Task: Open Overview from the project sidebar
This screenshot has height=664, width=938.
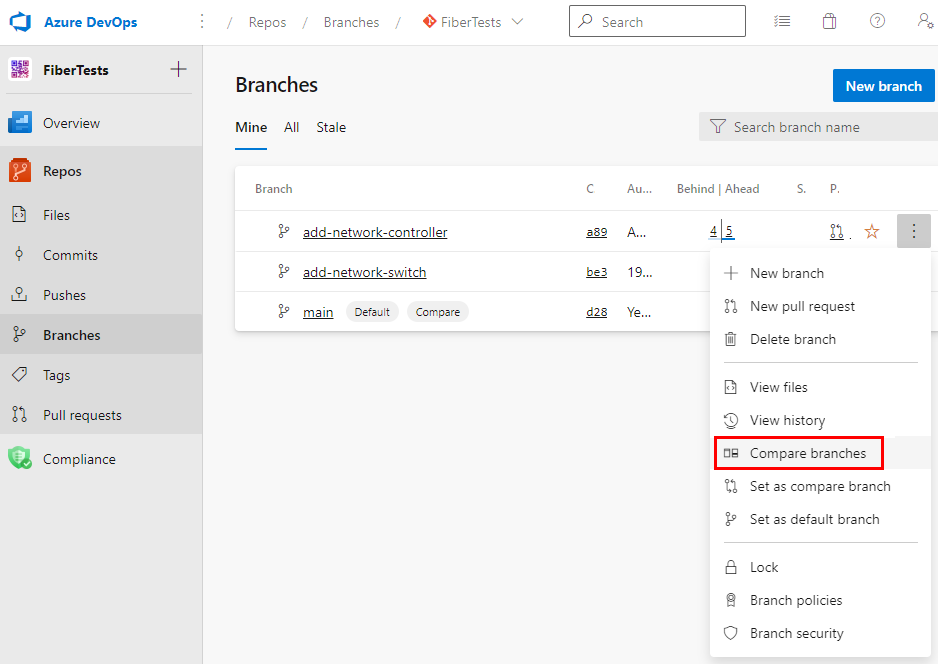Action: (x=72, y=122)
